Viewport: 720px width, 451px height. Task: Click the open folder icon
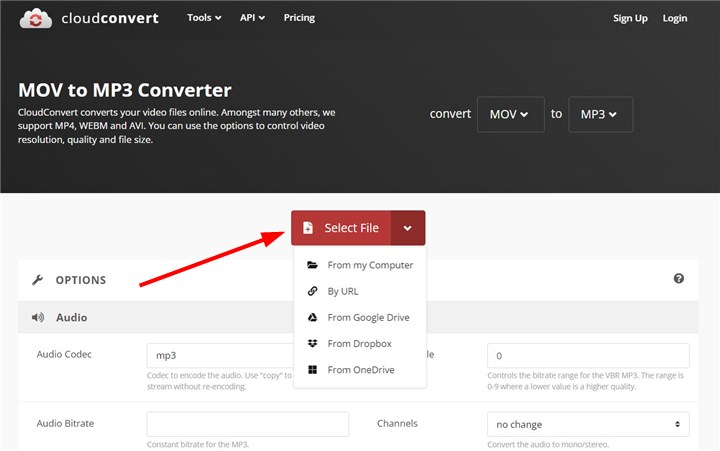[x=312, y=265]
